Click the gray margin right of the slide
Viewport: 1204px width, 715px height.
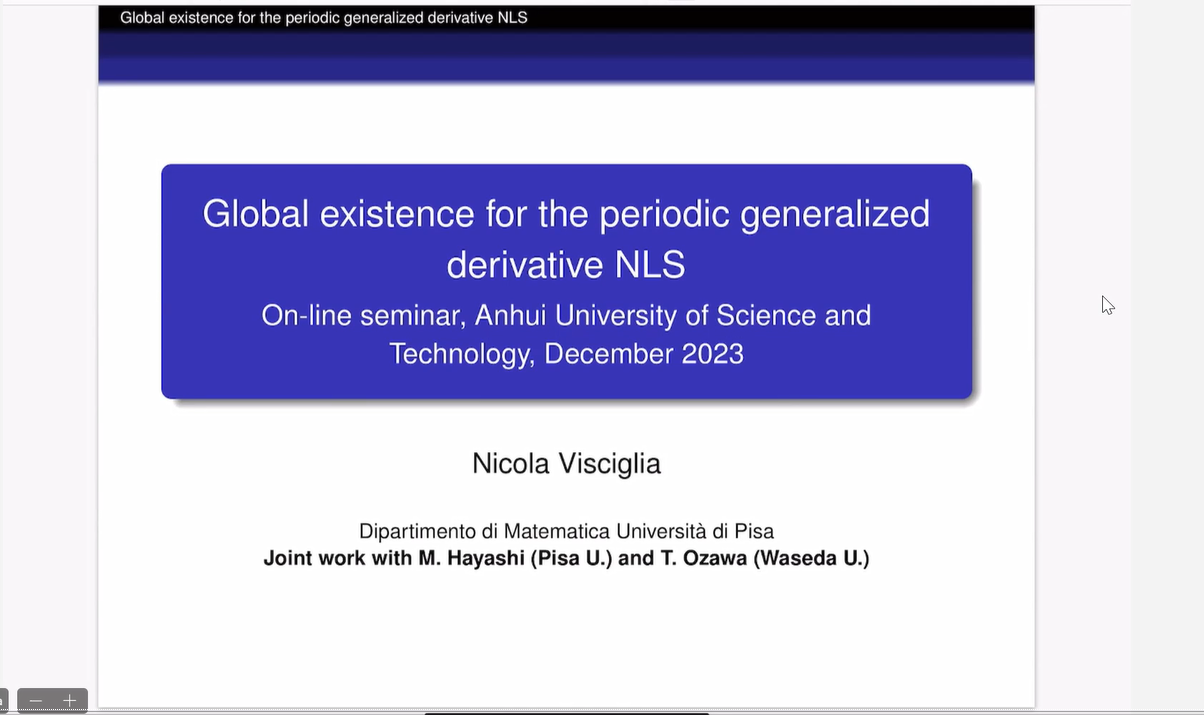click(1080, 450)
